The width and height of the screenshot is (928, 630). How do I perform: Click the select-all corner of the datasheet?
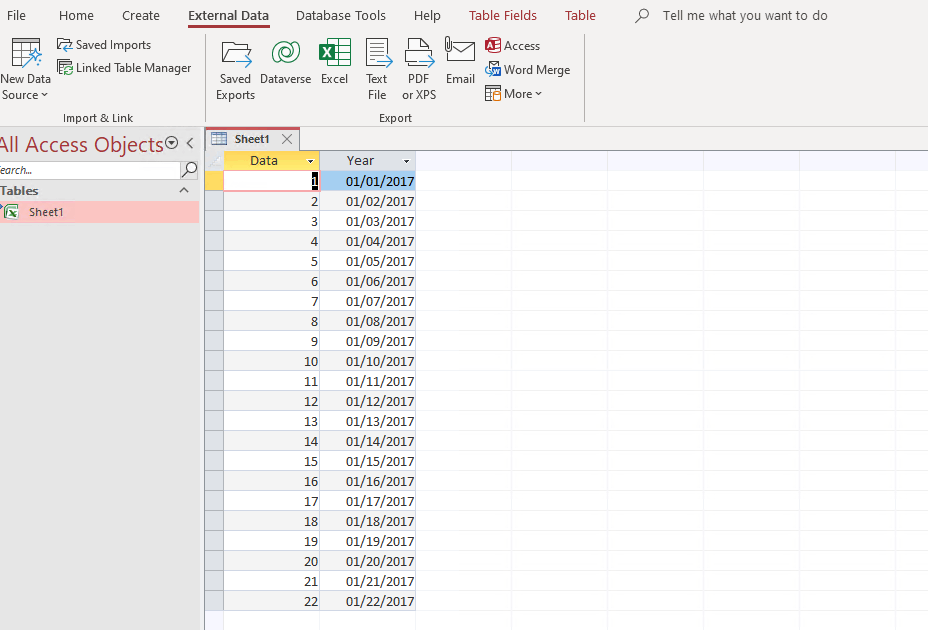214,161
